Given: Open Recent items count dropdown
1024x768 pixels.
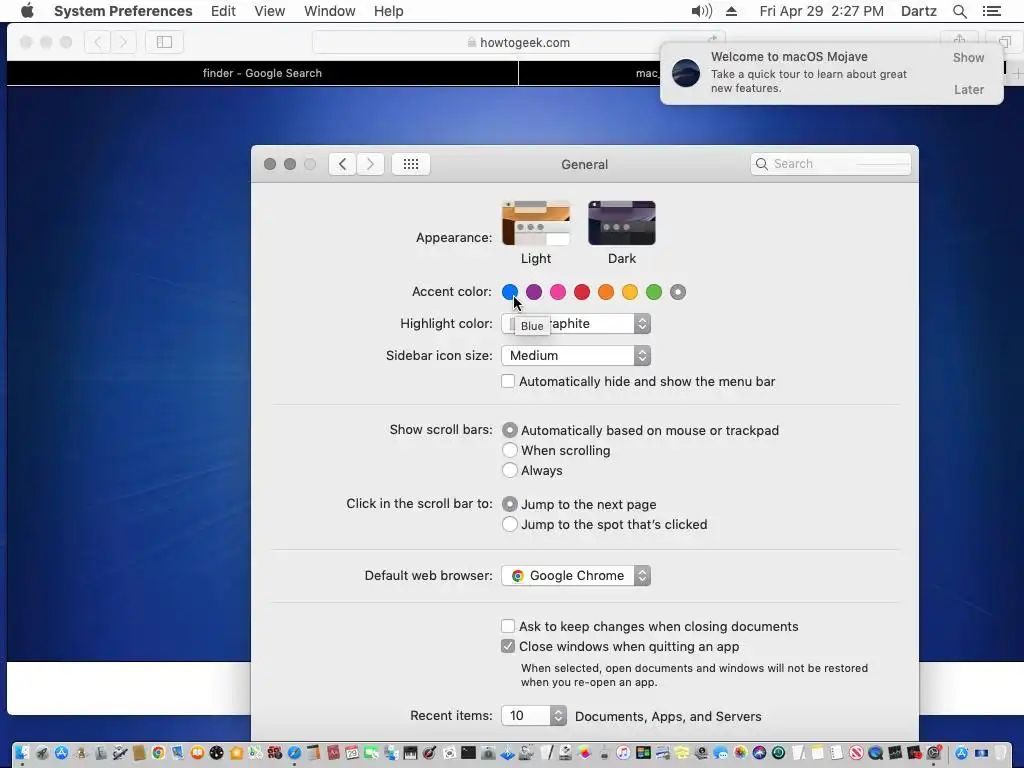Looking at the screenshot, I should coord(534,715).
